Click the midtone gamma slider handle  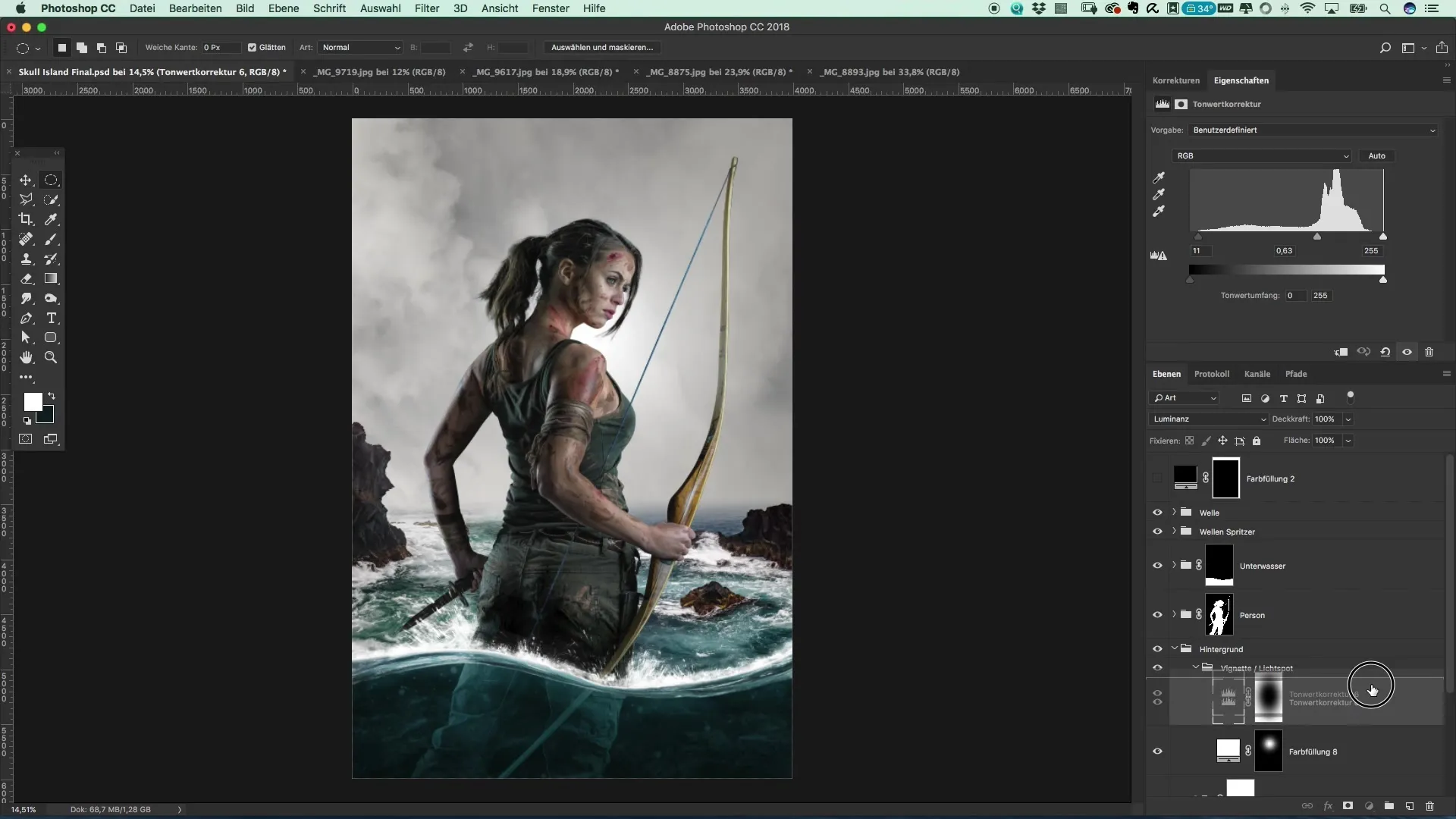1317,237
